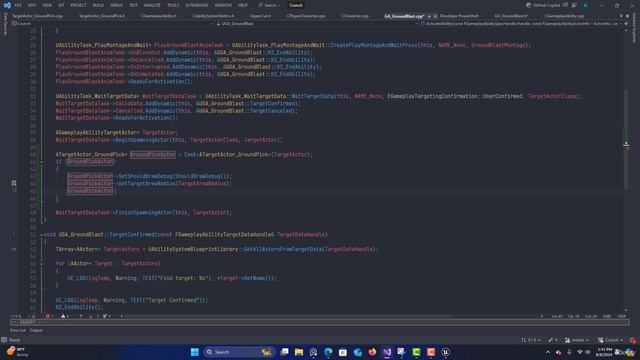Screen dimensions: 640x360
Task: Collapse the for loop block
Action: 42,264
